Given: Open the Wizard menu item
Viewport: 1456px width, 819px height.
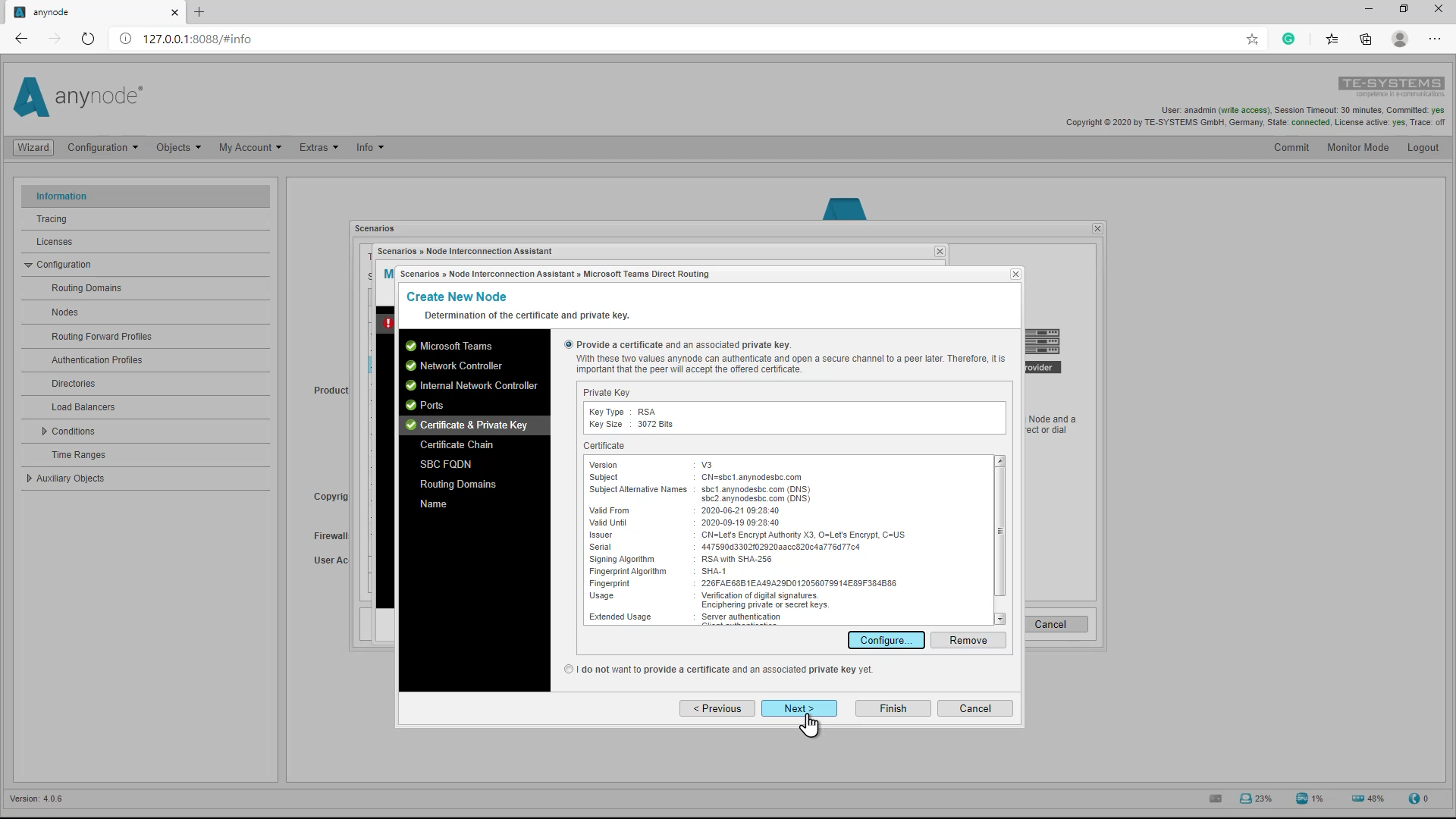Looking at the screenshot, I should pyautogui.click(x=33, y=147).
